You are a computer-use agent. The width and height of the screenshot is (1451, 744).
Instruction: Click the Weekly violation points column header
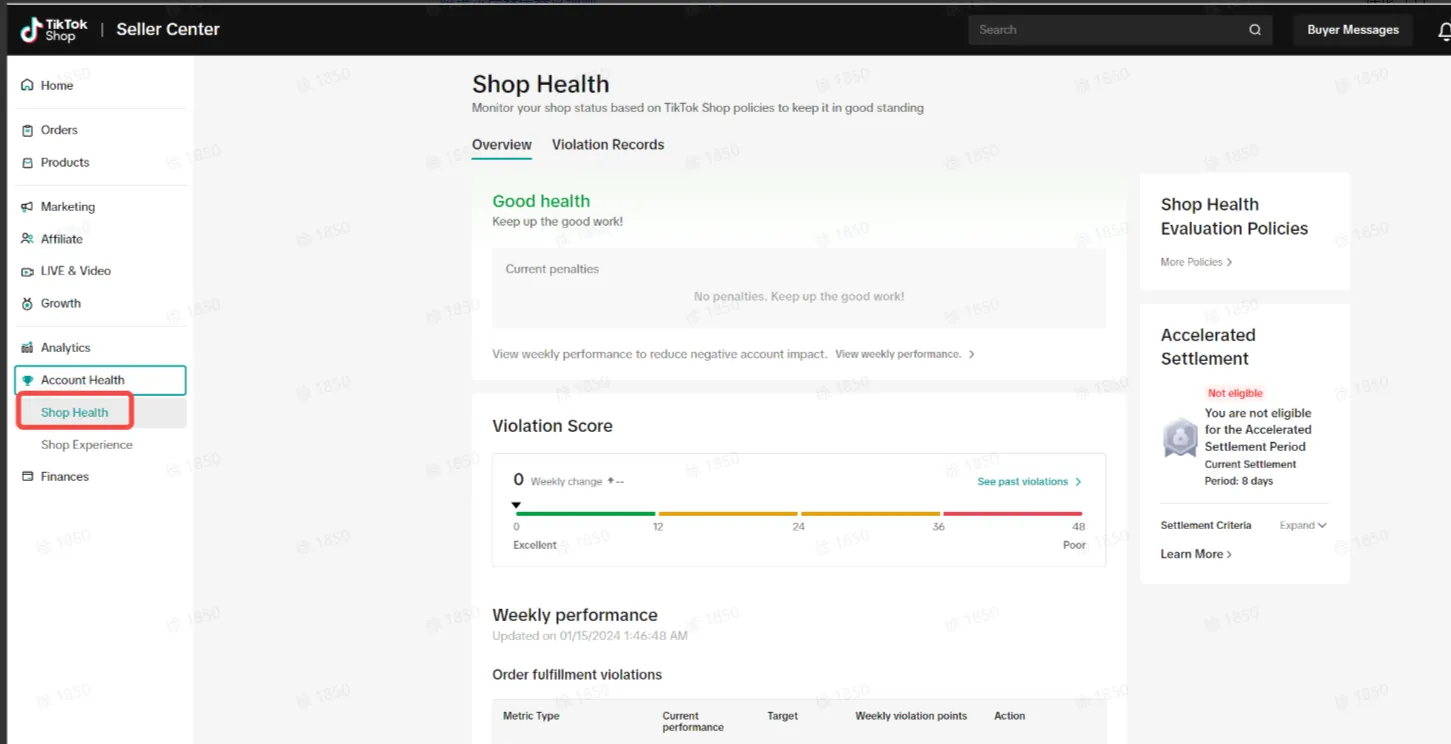click(x=911, y=716)
